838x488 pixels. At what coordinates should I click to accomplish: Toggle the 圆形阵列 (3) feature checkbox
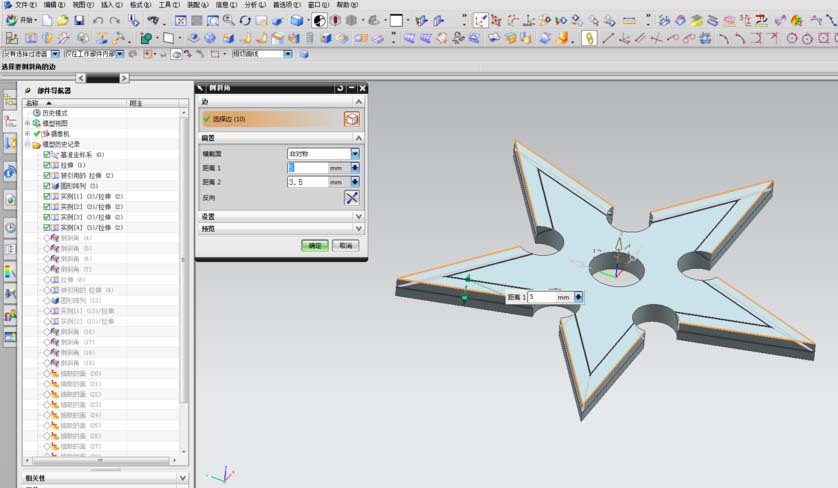47,186
